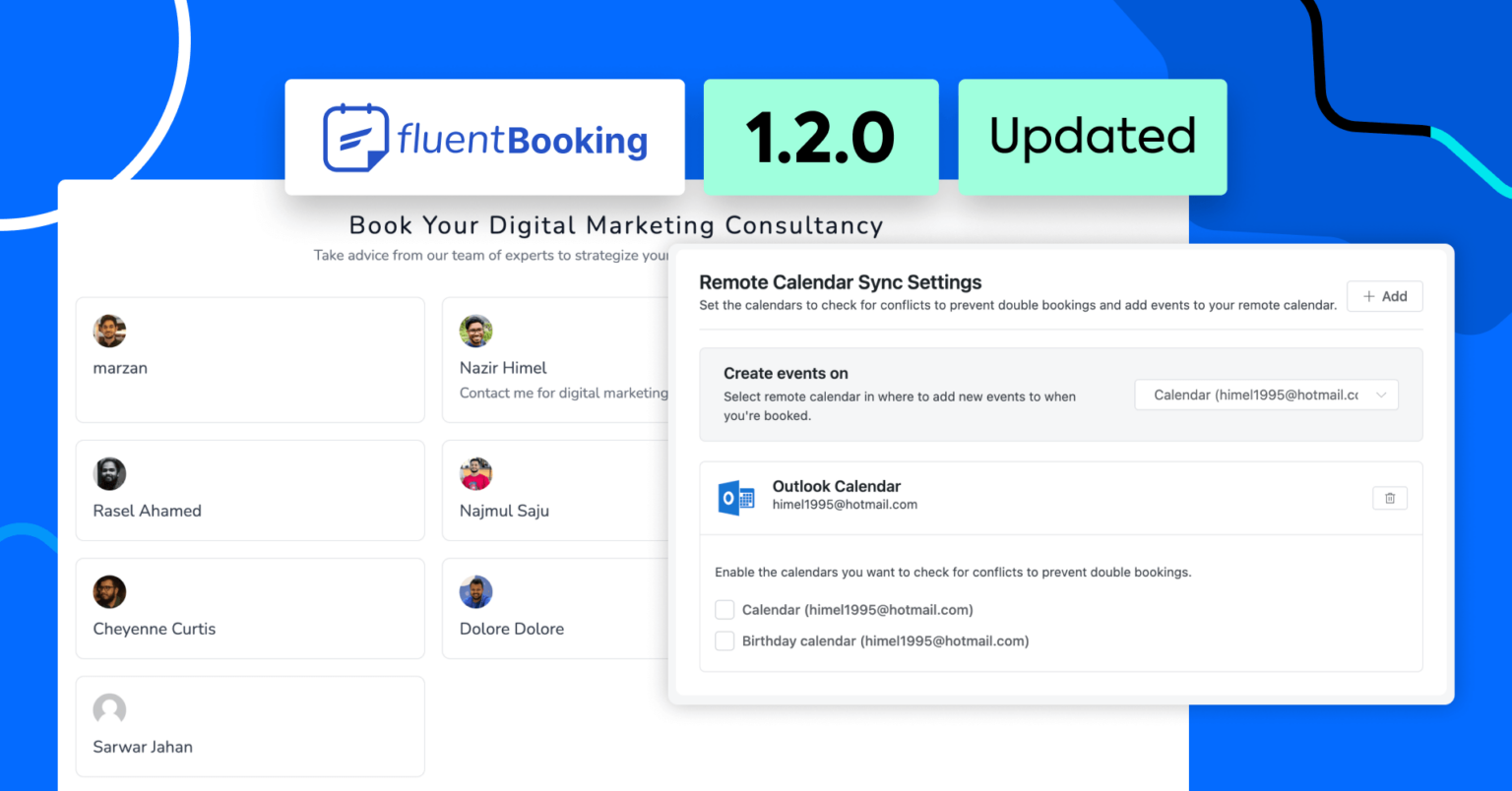Click Dolore Dolore's profile avatar
Screen dimensions: 1512x791
pos(475,592)
